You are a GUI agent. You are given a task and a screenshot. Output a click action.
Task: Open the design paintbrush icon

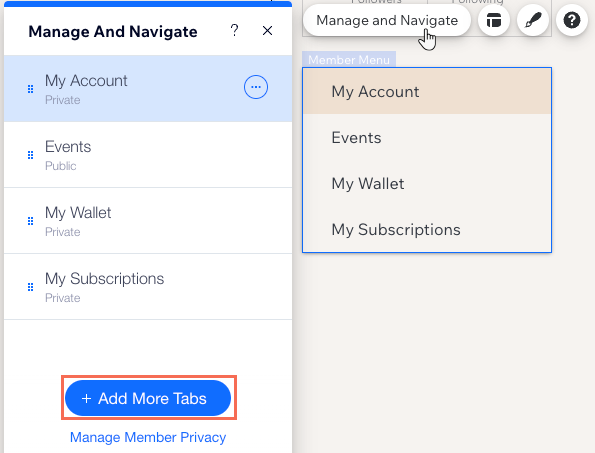coord(533,20)
